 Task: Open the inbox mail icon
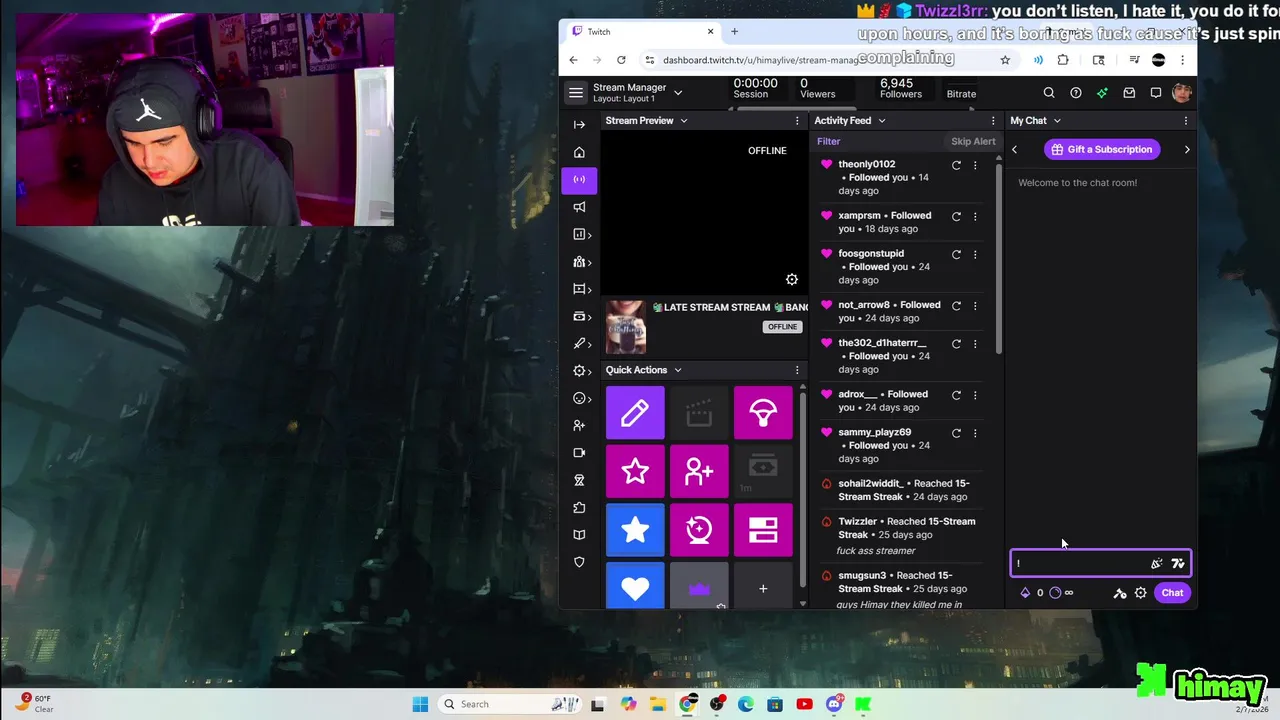[x=1129, y=93]
